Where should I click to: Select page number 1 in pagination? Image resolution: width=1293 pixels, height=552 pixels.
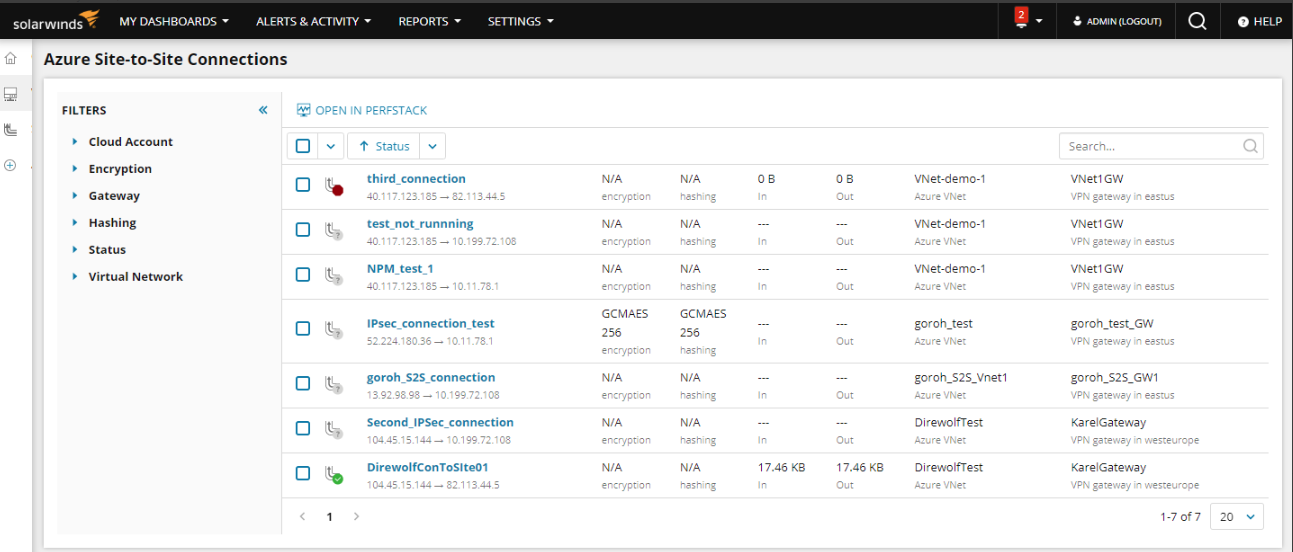pos(329,517)
